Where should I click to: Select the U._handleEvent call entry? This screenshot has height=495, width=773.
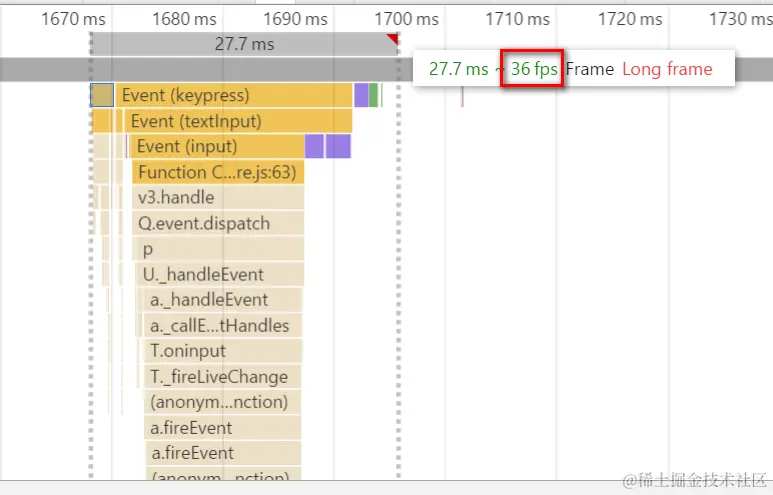click(219, 274)
